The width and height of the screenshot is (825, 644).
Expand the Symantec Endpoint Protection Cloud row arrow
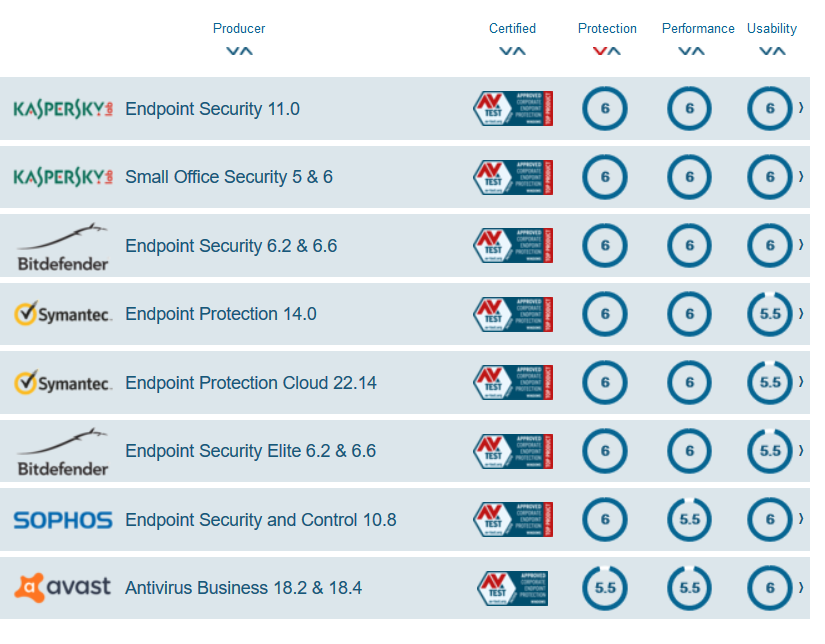(801, 382)
